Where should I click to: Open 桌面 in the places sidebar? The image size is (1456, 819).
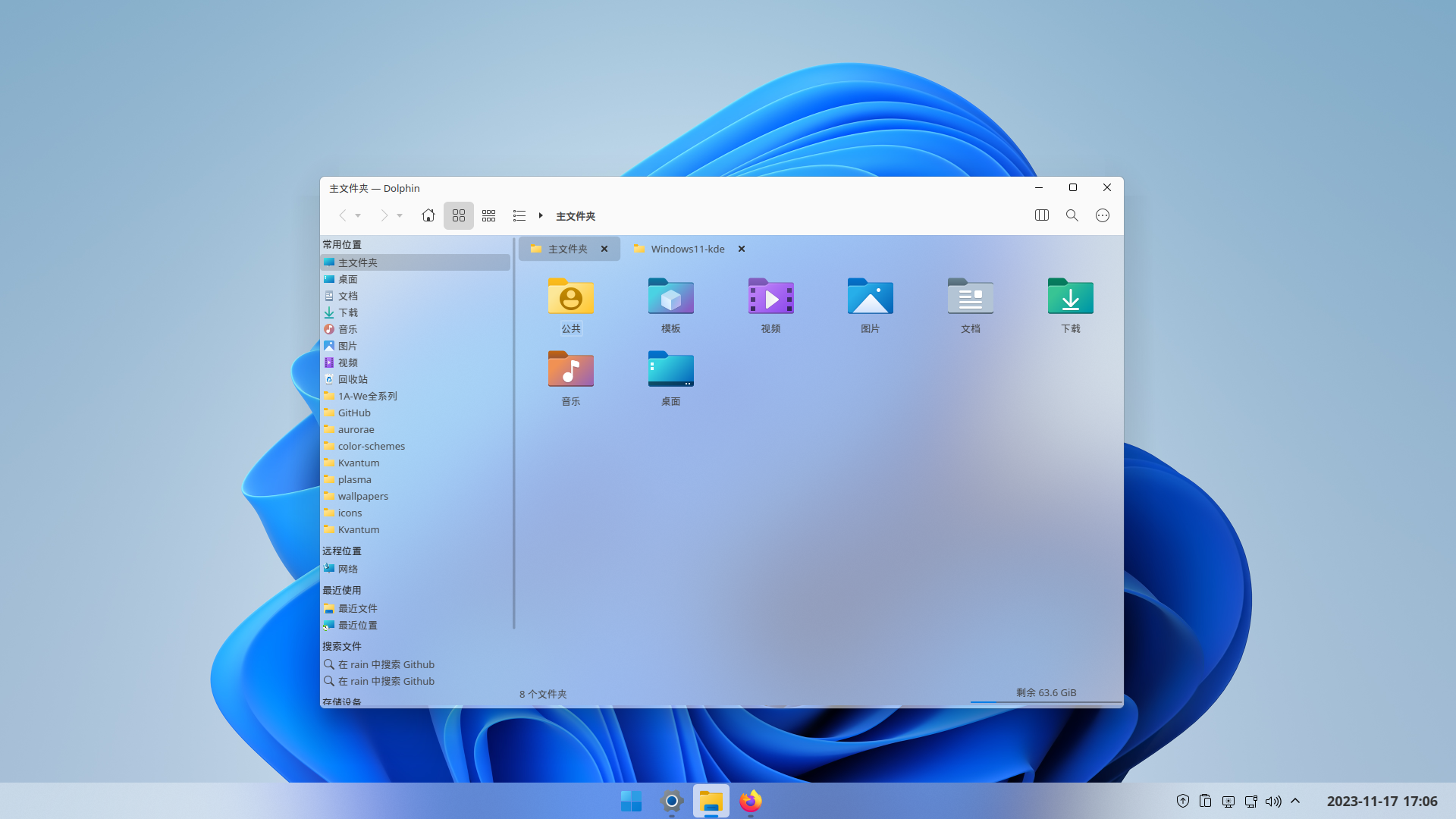pos(416,279)
